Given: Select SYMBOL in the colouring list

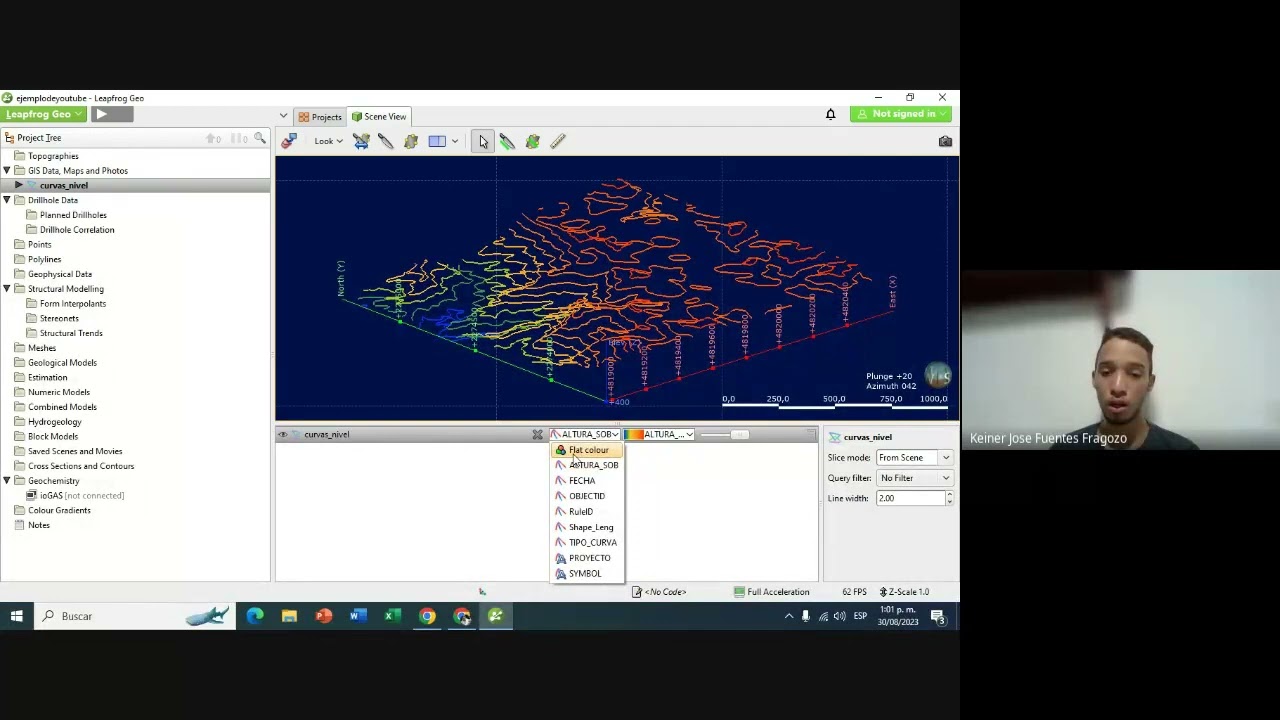Looking at the screenshot, I should click(x=587, y=574).
